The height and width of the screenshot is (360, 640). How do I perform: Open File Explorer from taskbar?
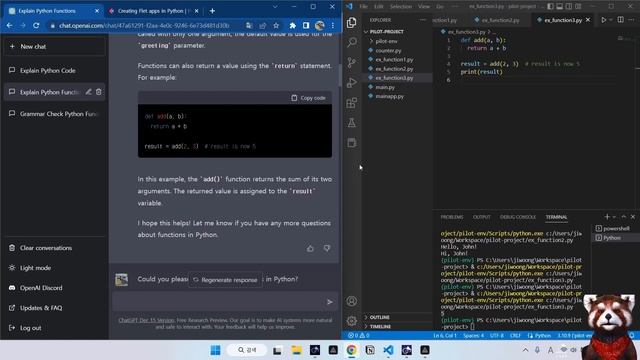point(296,350)
